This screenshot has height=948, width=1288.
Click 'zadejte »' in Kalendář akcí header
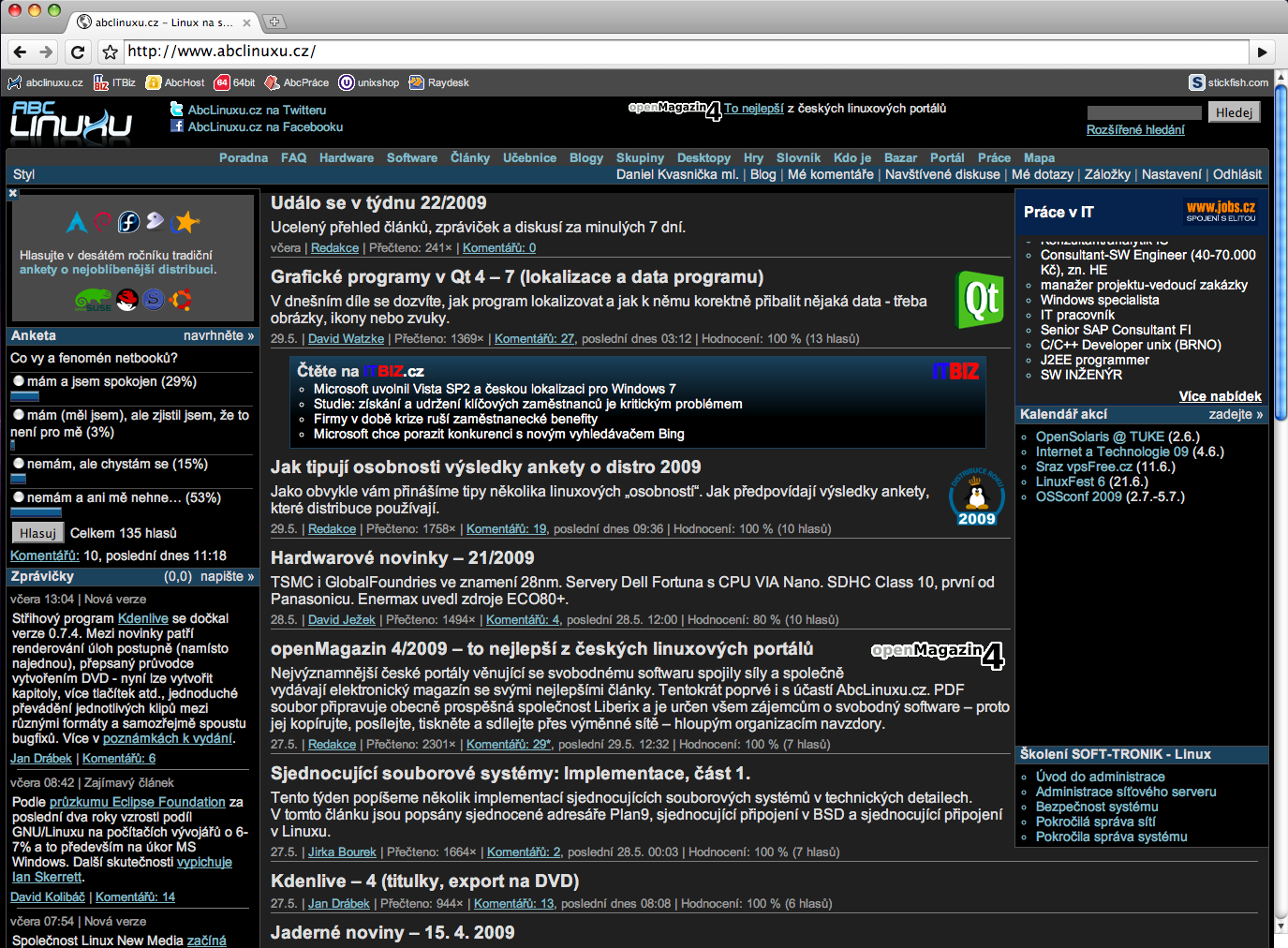(1236, 414)
